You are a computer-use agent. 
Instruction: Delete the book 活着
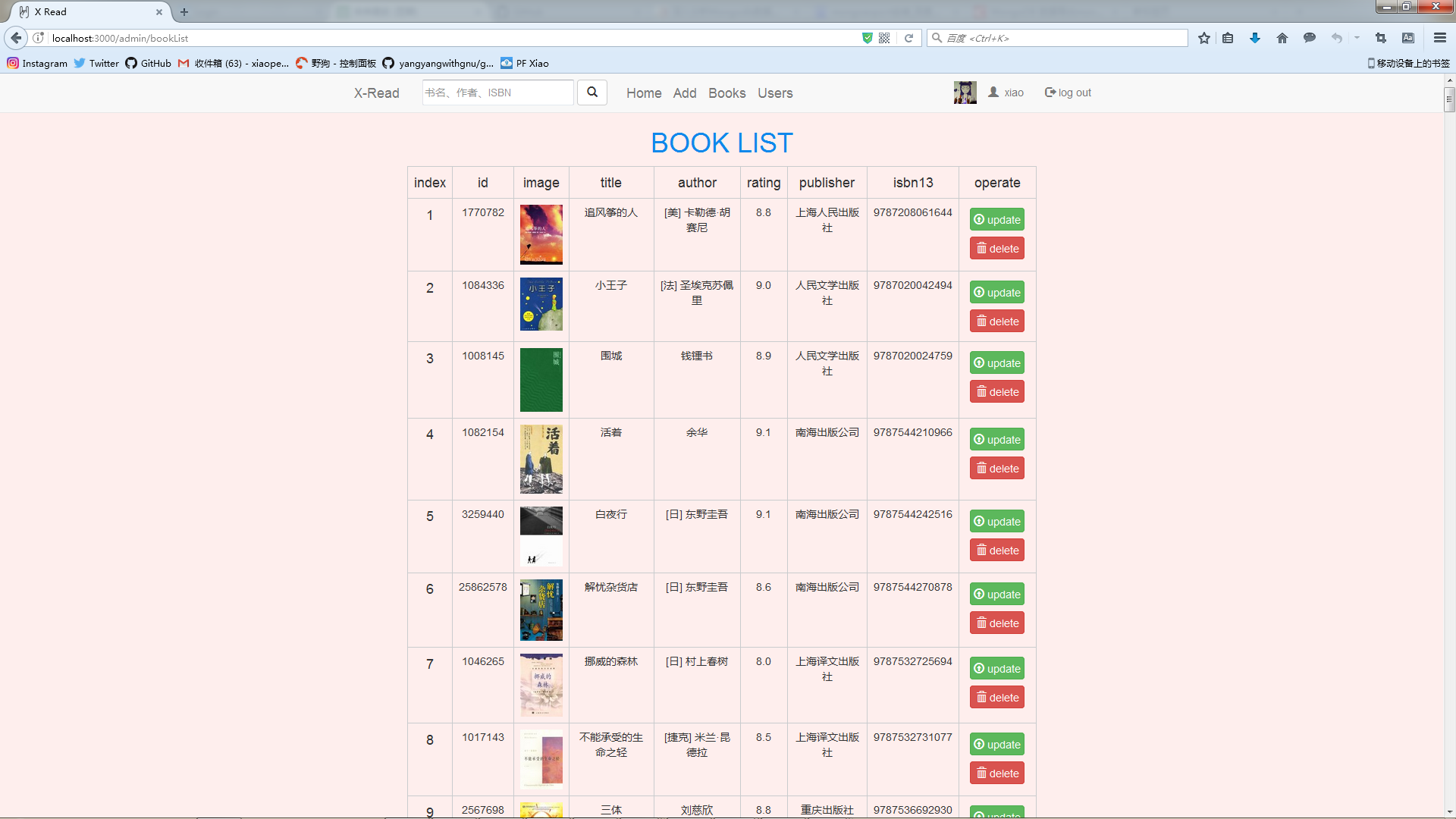click(x=997, y=468)
